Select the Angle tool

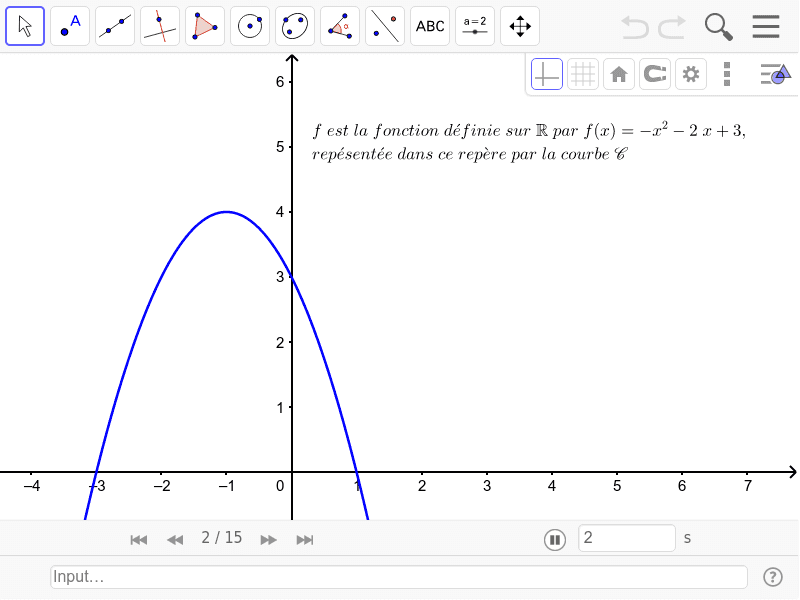[340, 26]
